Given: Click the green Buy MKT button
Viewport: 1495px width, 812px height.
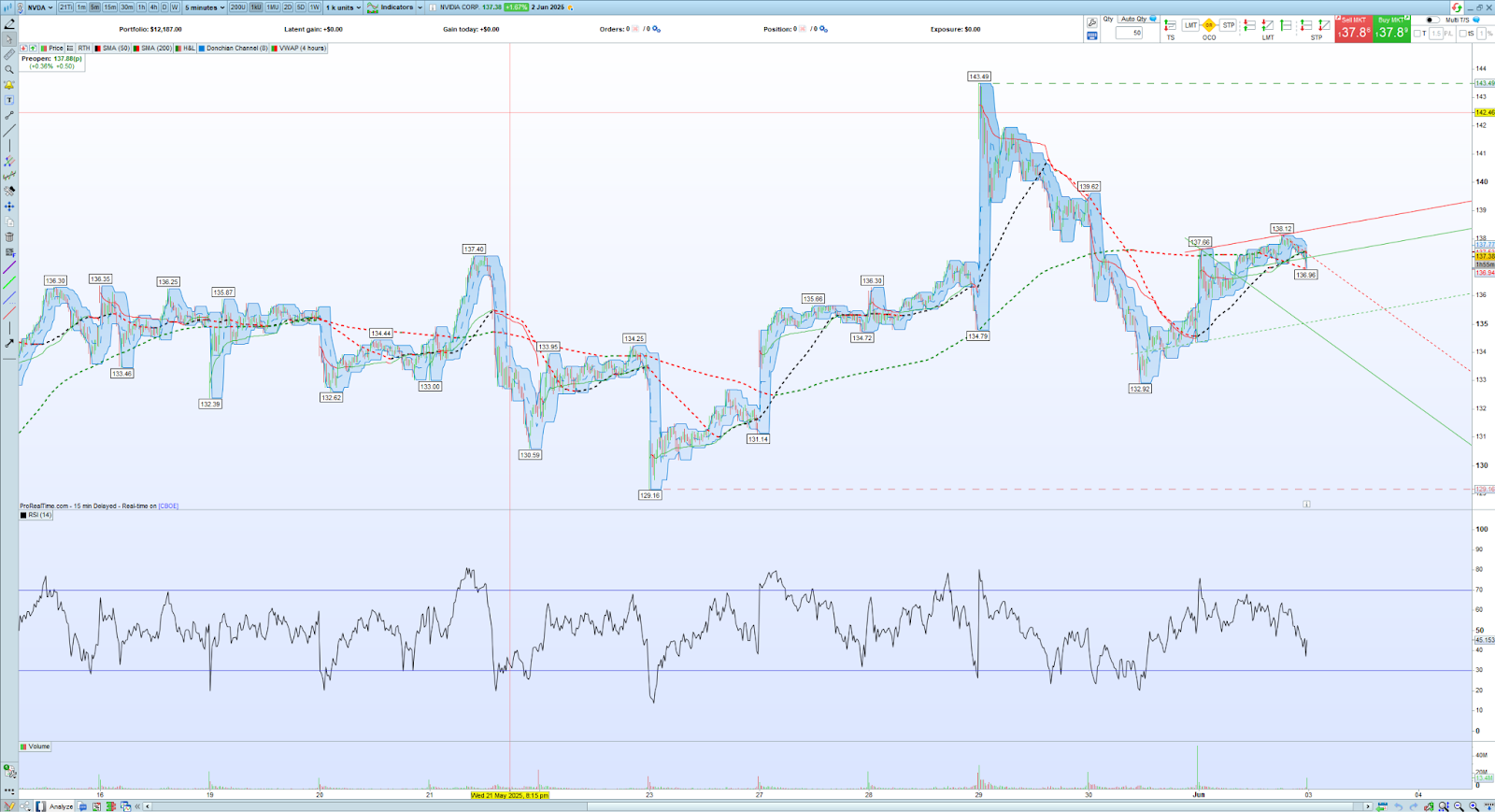Looking at the screenshot, I should click(x=1392, y=29).
